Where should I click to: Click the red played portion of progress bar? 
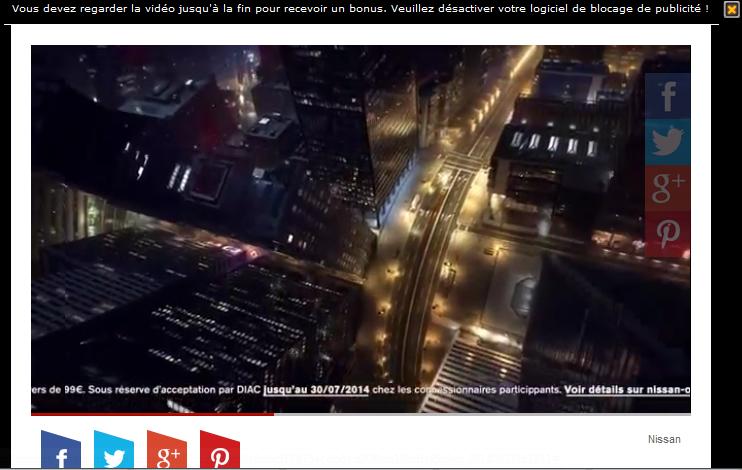coord(150,413)
